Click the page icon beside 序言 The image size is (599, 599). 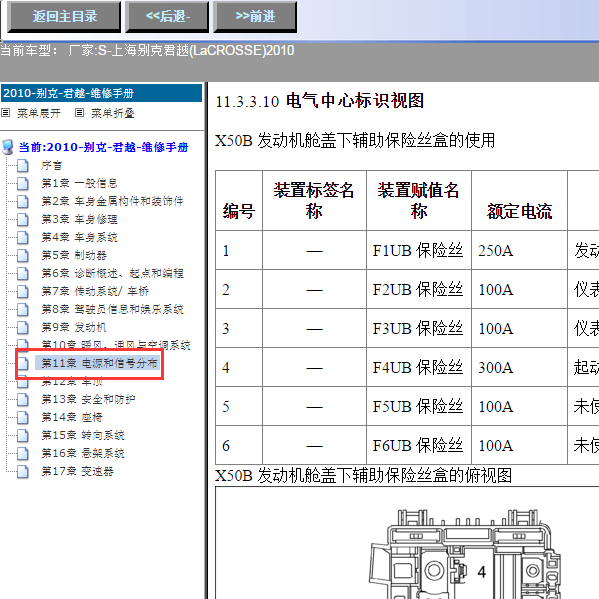pyautogui.click(x=23, y=165)
